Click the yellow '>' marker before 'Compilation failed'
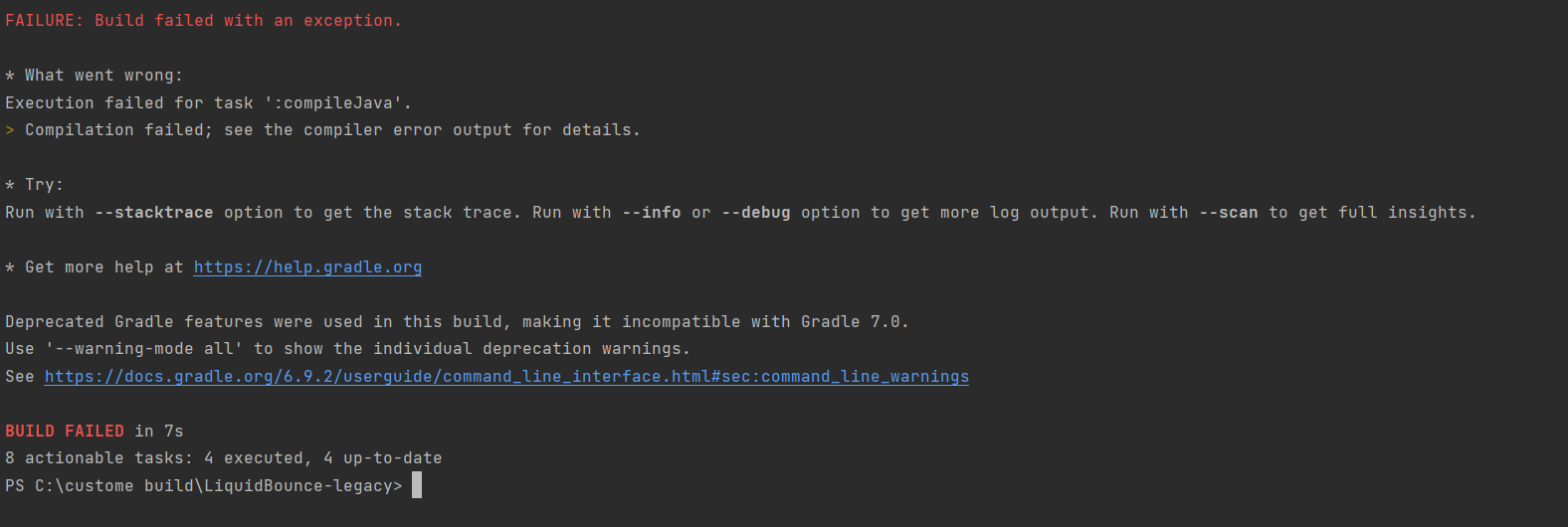 [x=10, y=130]
